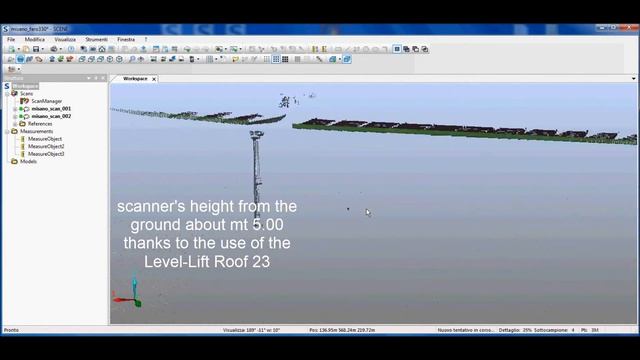This screenshot has height=360, width=640.
Task: Click the XYZ axis gizmo in the 3D view
Action: (x=129, y=293)
